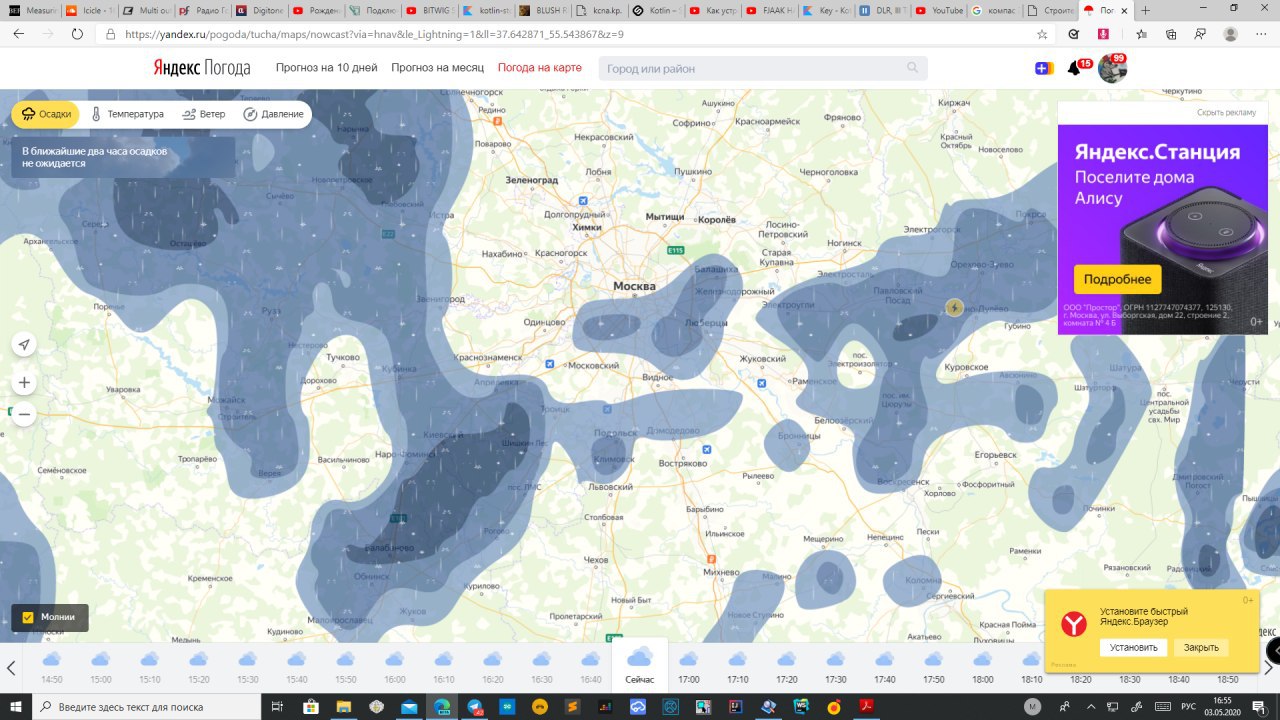
Task: Click Закрыть on browser install popup
Action: [x=1201, y=647]
